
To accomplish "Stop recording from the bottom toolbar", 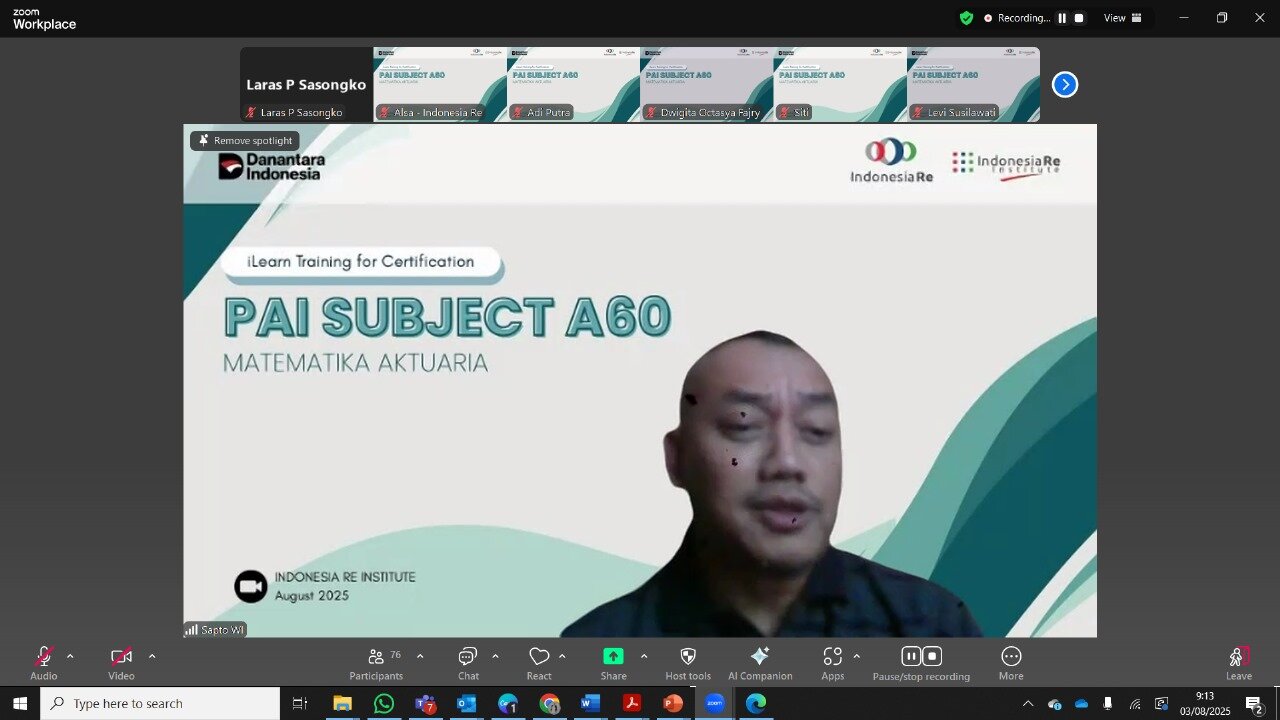I will tap(932, 656).
